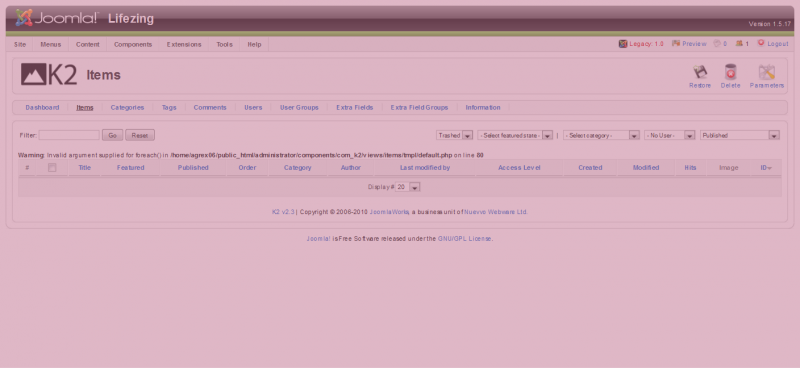
Task: Click the Delete toolbar icon
Action: (x=730, y=72)
